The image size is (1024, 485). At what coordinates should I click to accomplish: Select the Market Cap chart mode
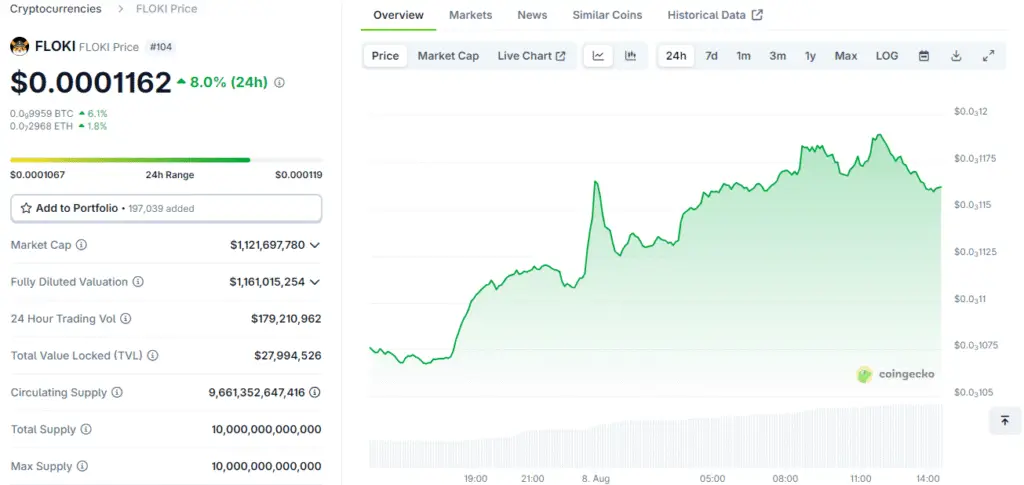pos(448,56)
